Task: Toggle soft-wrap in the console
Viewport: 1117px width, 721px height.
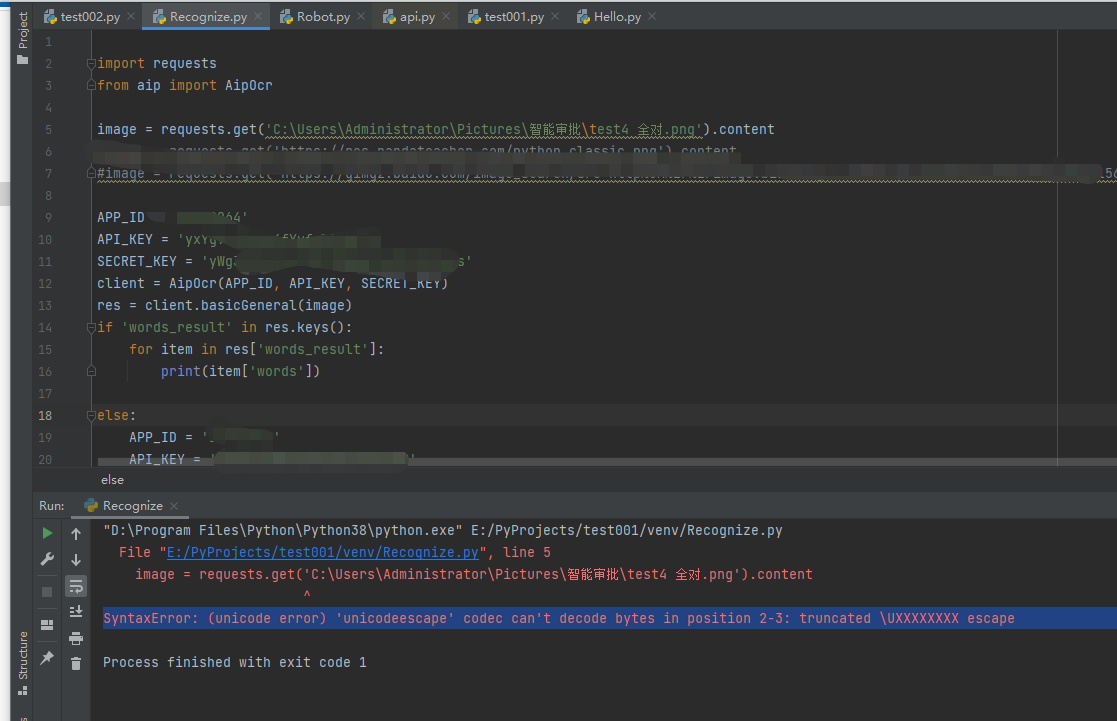Action: tap(76, 587)
